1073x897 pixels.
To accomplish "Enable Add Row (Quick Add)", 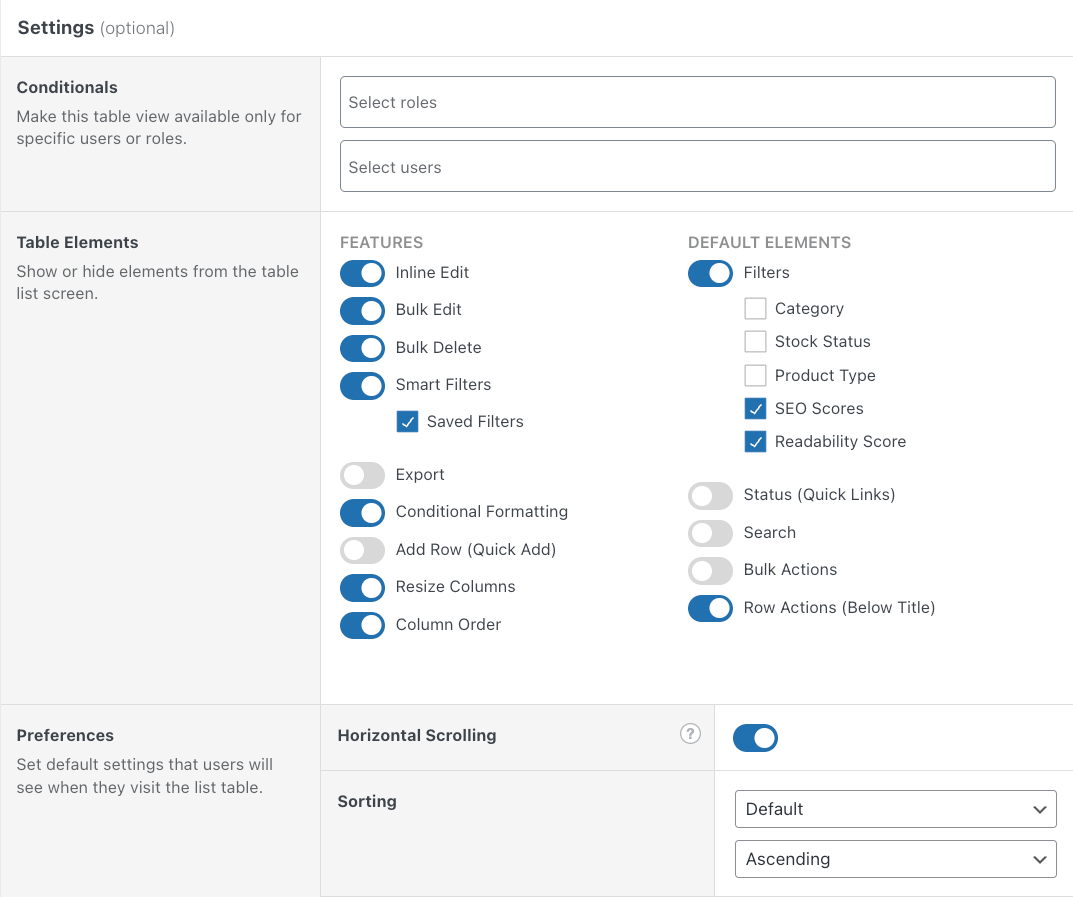I will (x=362, y=550).
